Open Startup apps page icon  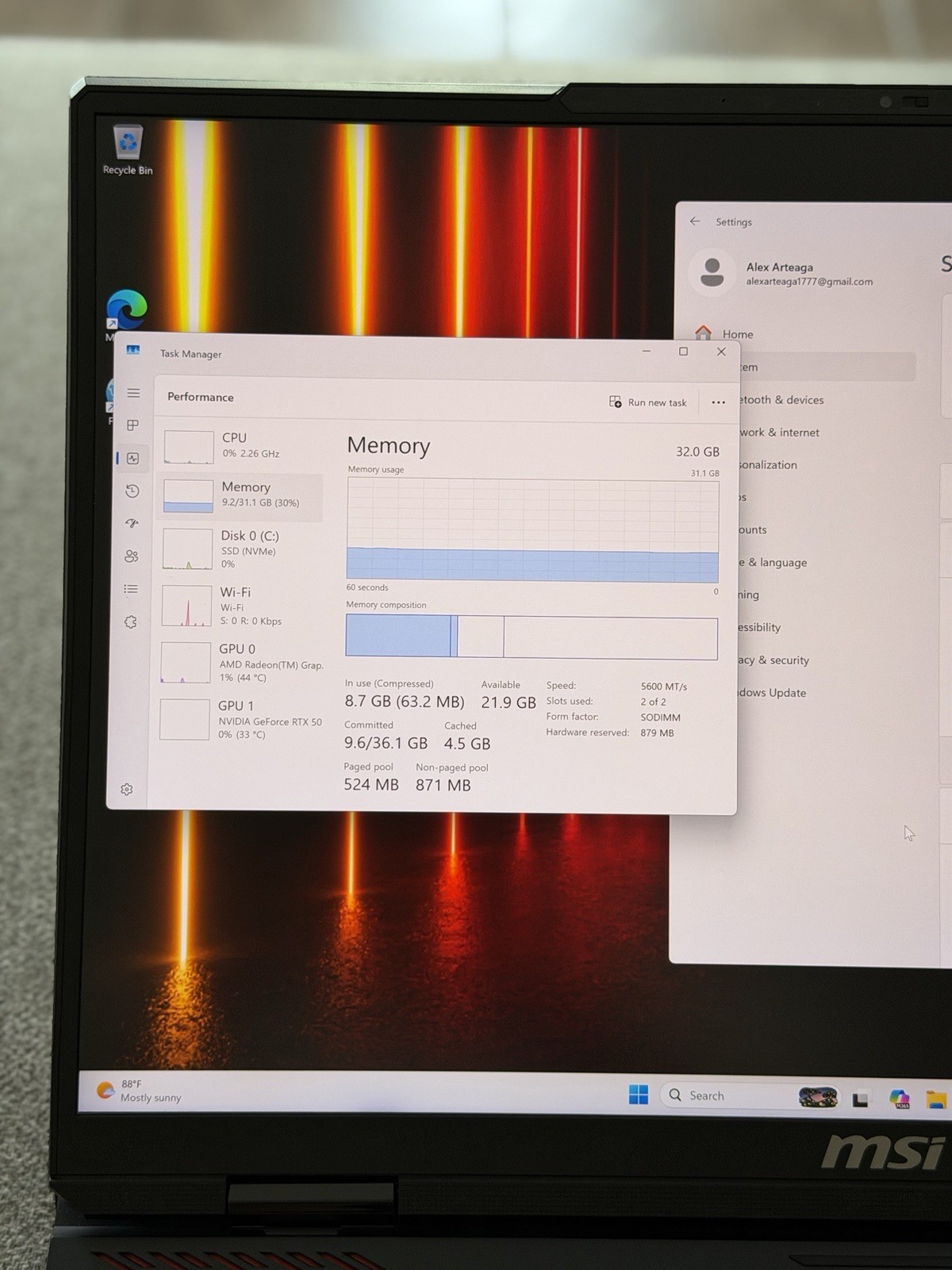[132, 524]
